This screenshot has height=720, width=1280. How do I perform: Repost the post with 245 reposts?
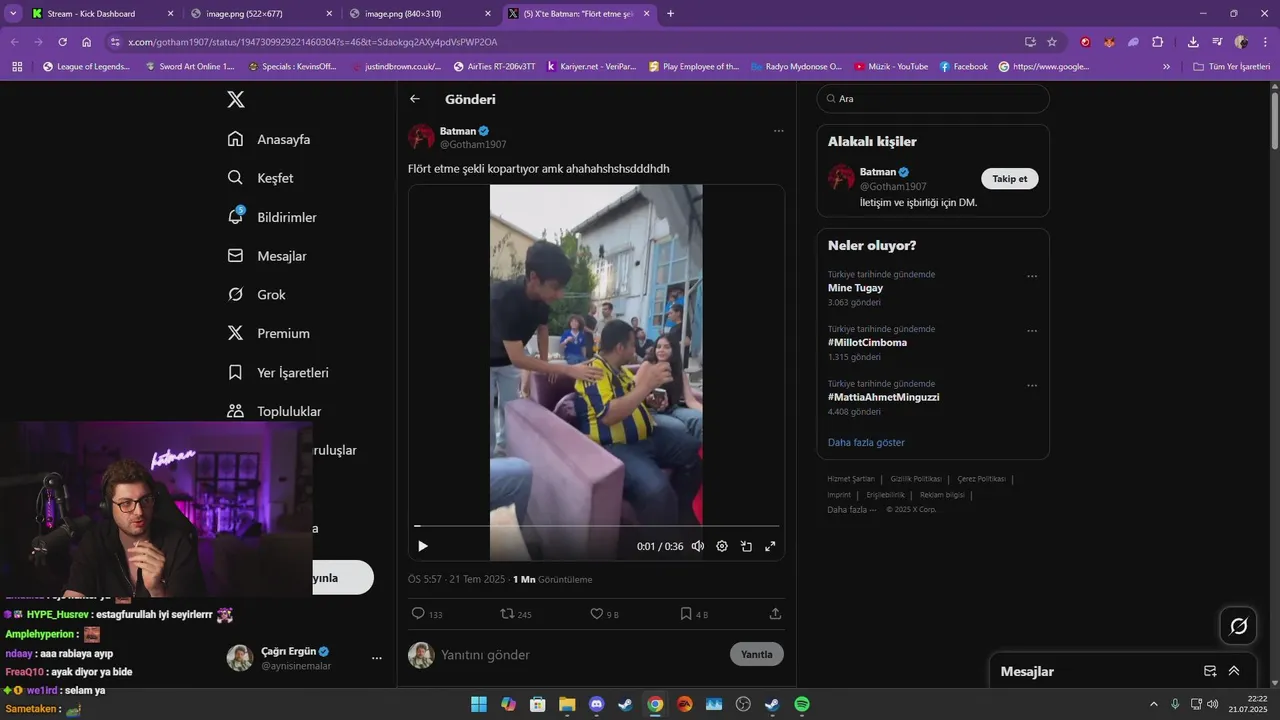tap(516, 614)
